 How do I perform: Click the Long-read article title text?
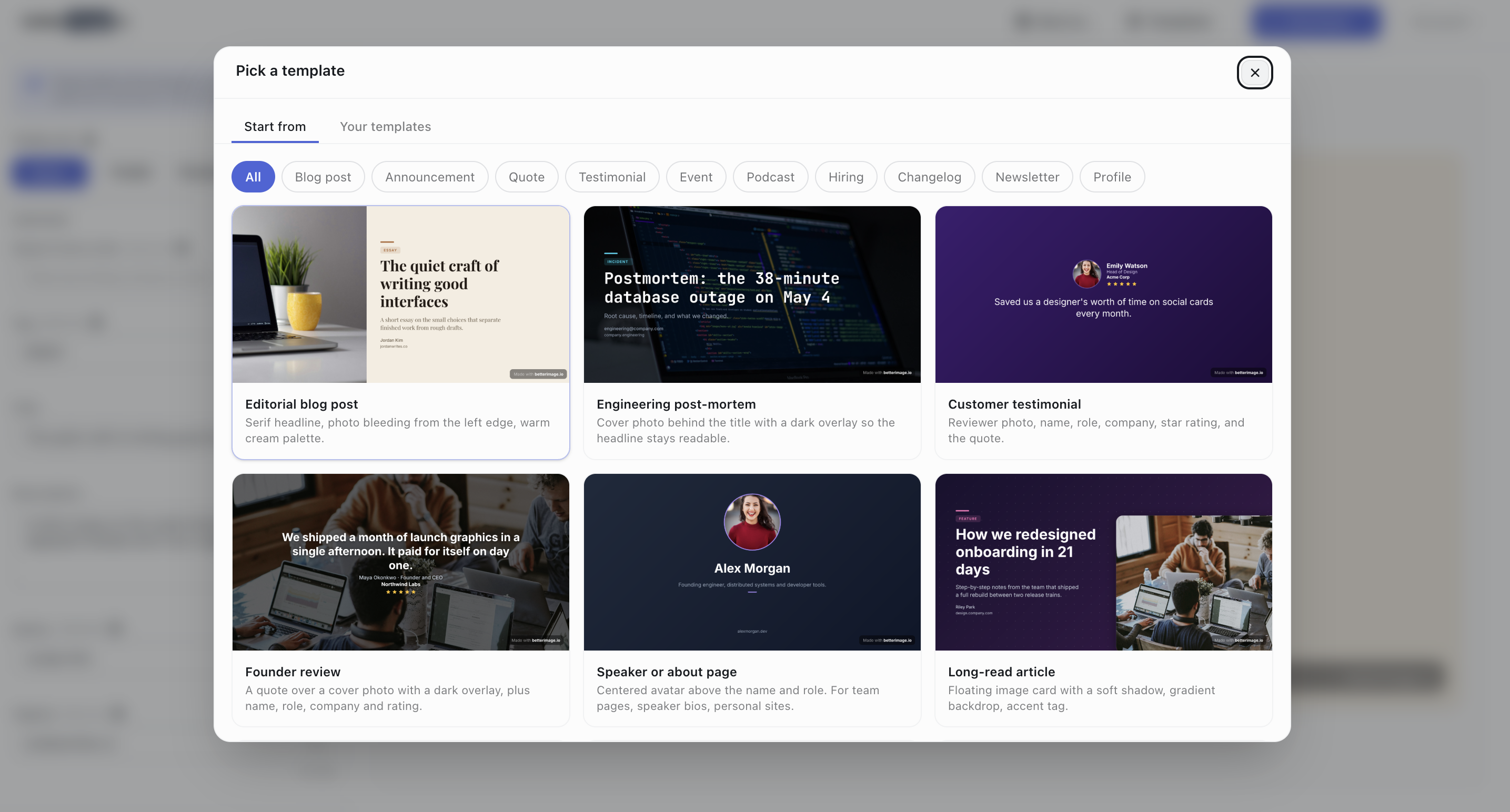pos(1001,672)
